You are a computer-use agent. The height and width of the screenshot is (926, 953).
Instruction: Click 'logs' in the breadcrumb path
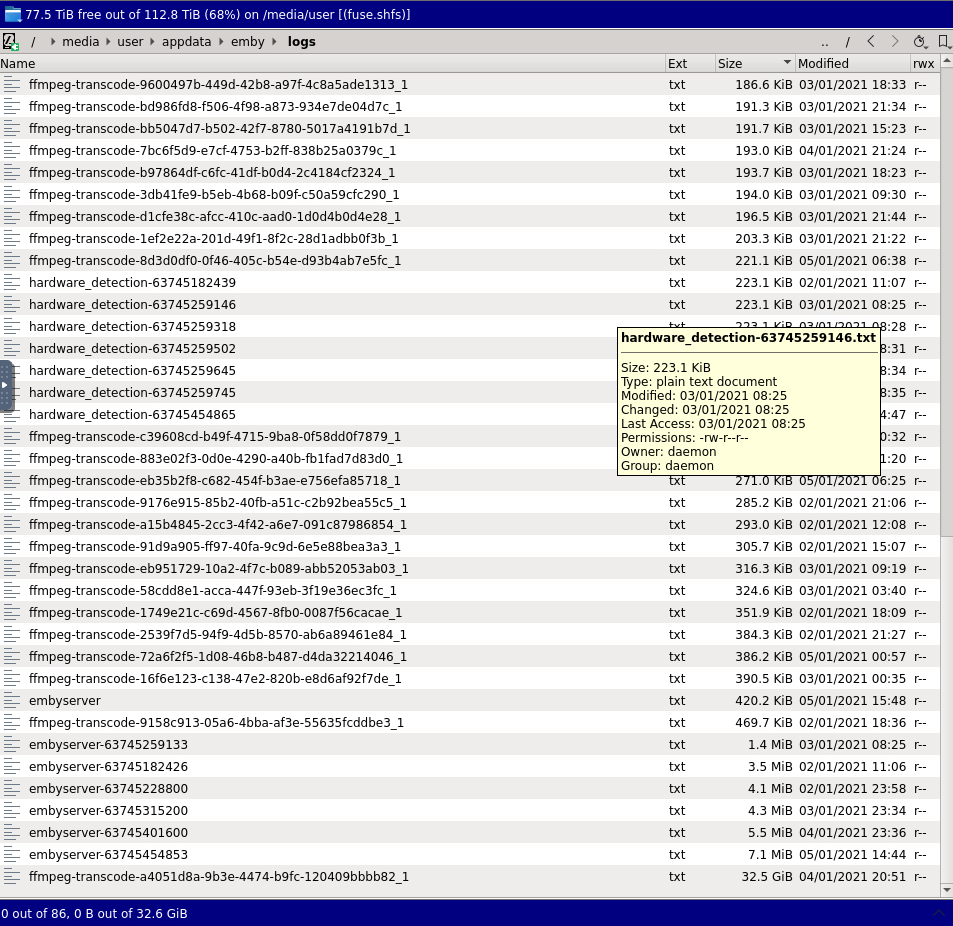tap(301, 41)
